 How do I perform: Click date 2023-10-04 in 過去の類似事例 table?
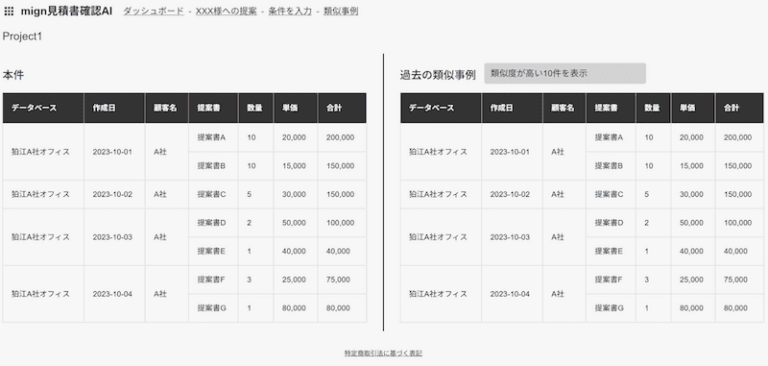[510, 294]
